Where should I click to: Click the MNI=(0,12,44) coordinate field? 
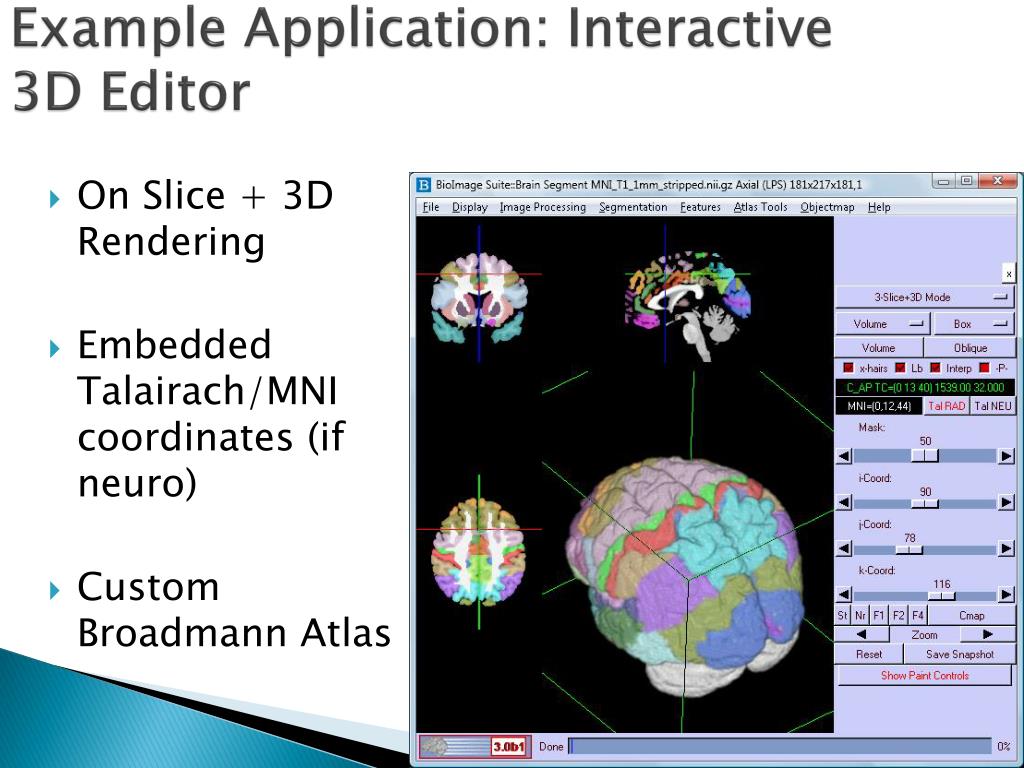pos(879,406)
